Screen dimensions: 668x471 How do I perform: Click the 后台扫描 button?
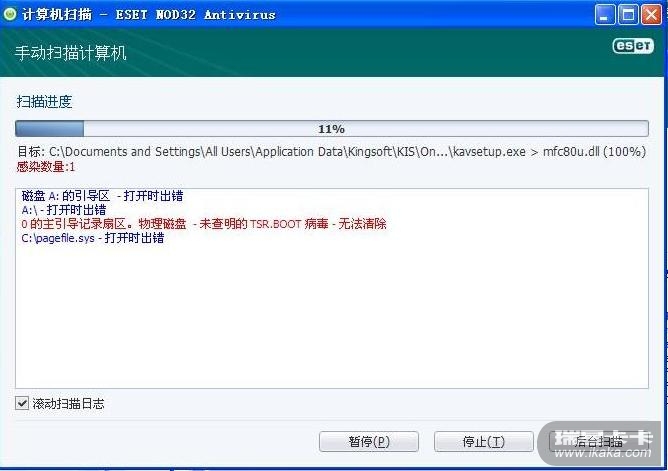pos(599,442)
